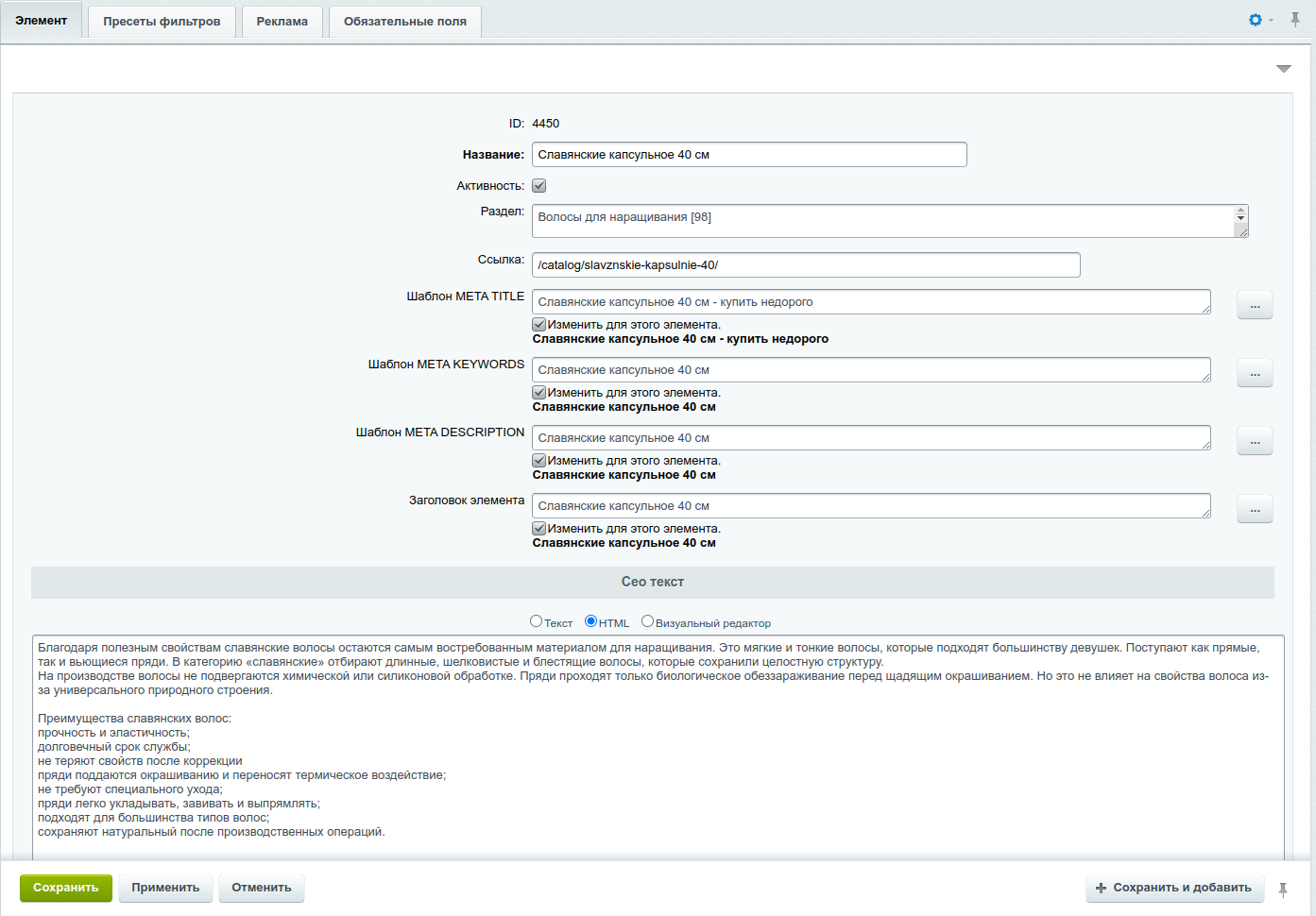The height and width of the screenshot is (916, 1316).
Task: Click into the Название input field
Action: [748, 155]
